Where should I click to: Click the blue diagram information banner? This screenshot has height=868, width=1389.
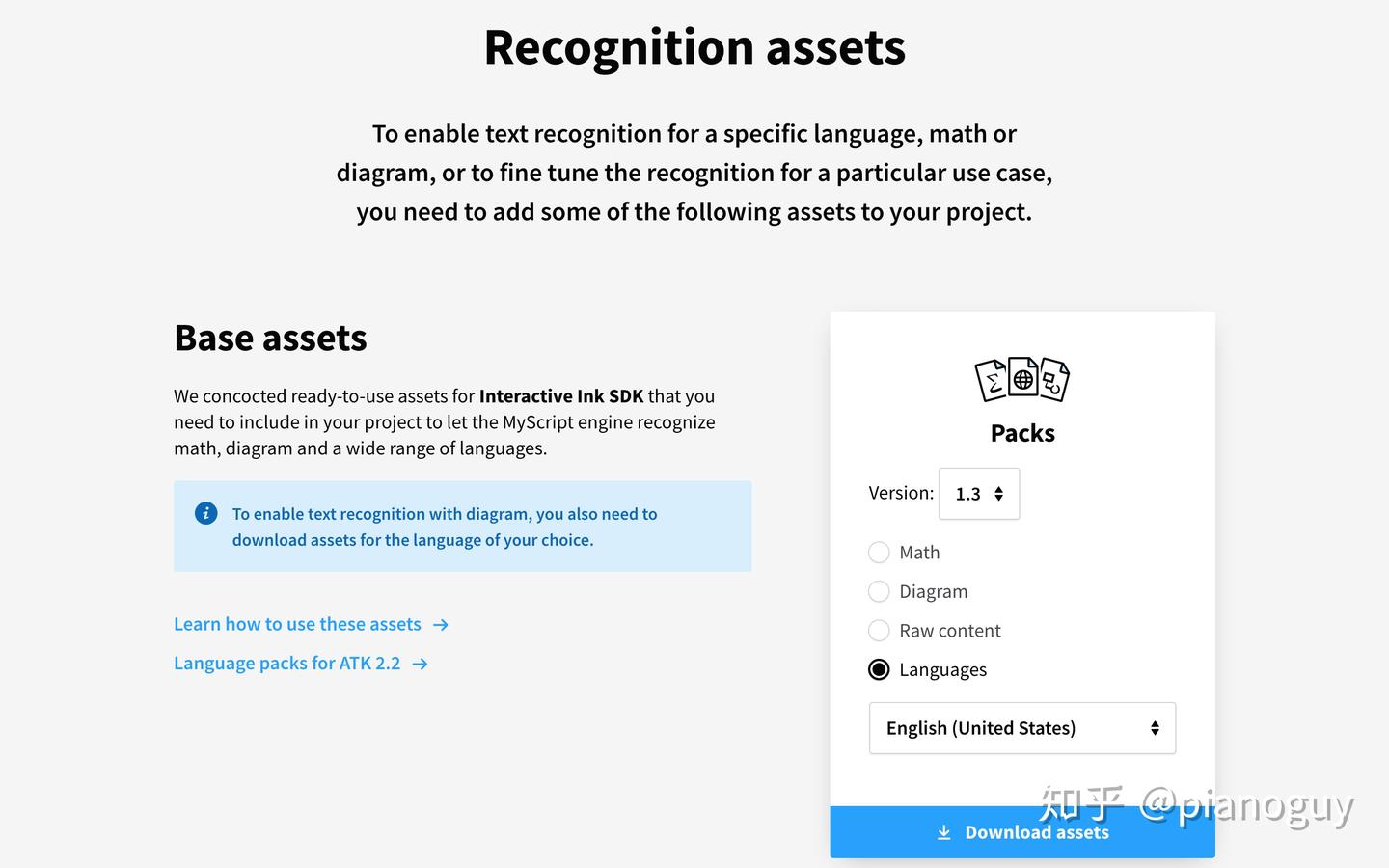point(462,526)
